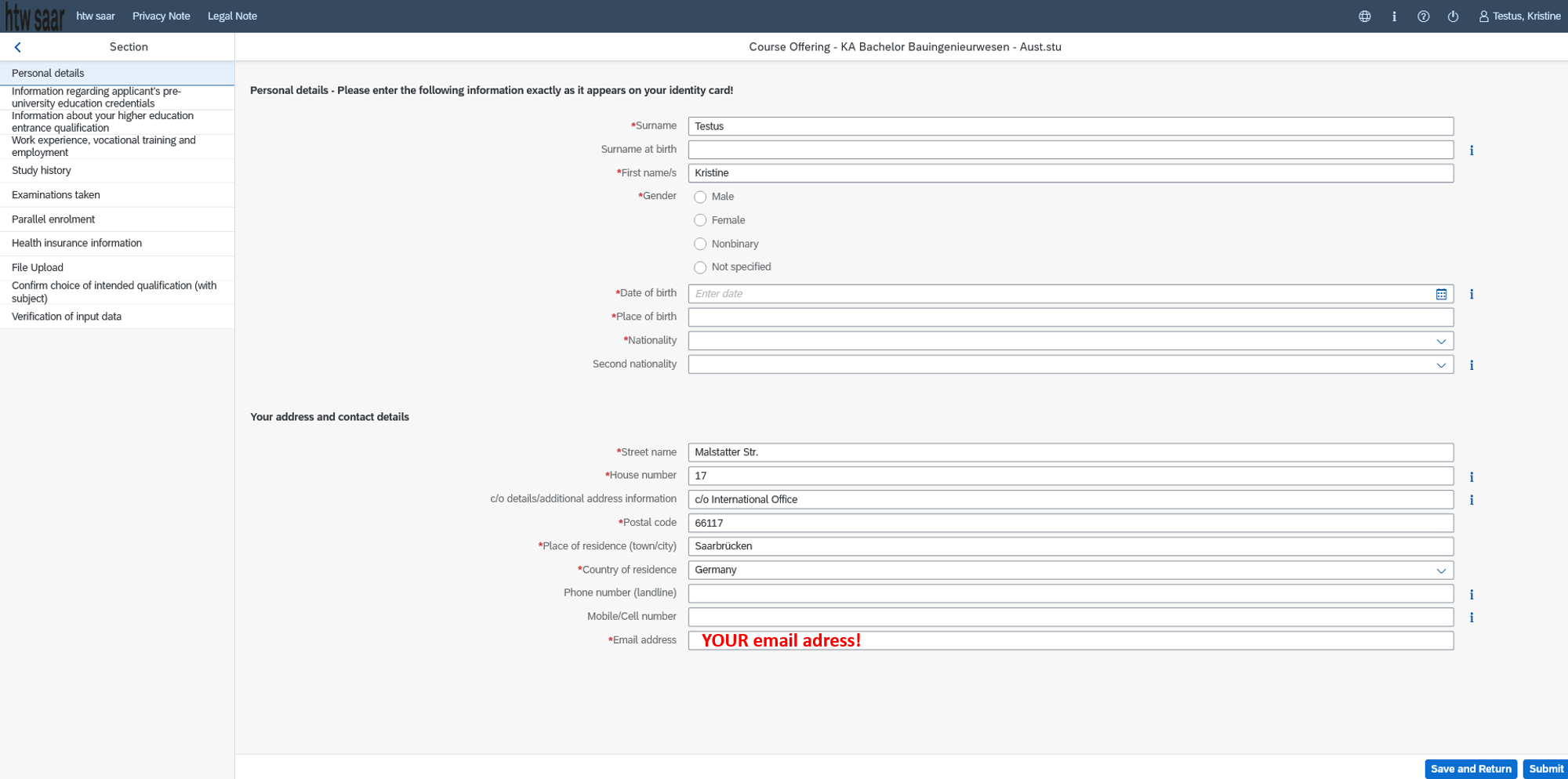Select the Male gender radio button

point(700,197)
